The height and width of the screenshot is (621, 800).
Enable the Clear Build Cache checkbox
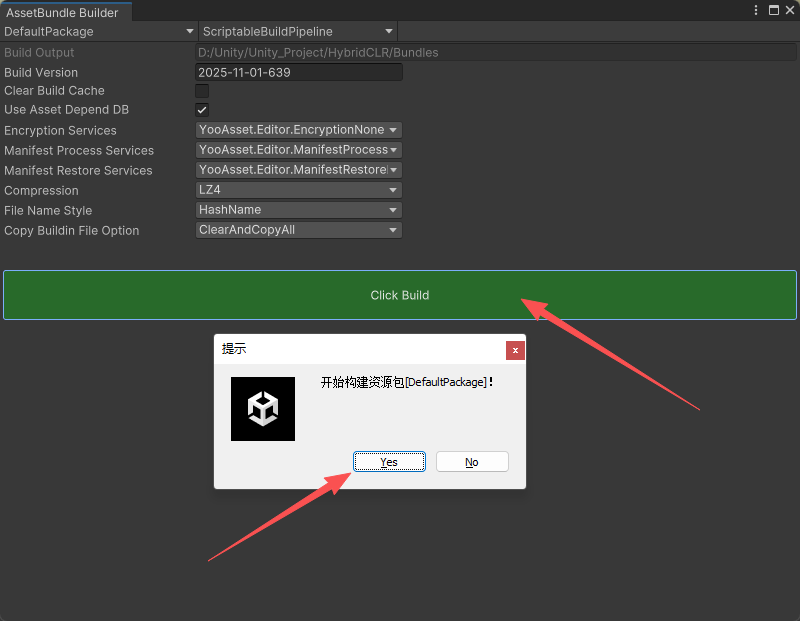[202, 91]
